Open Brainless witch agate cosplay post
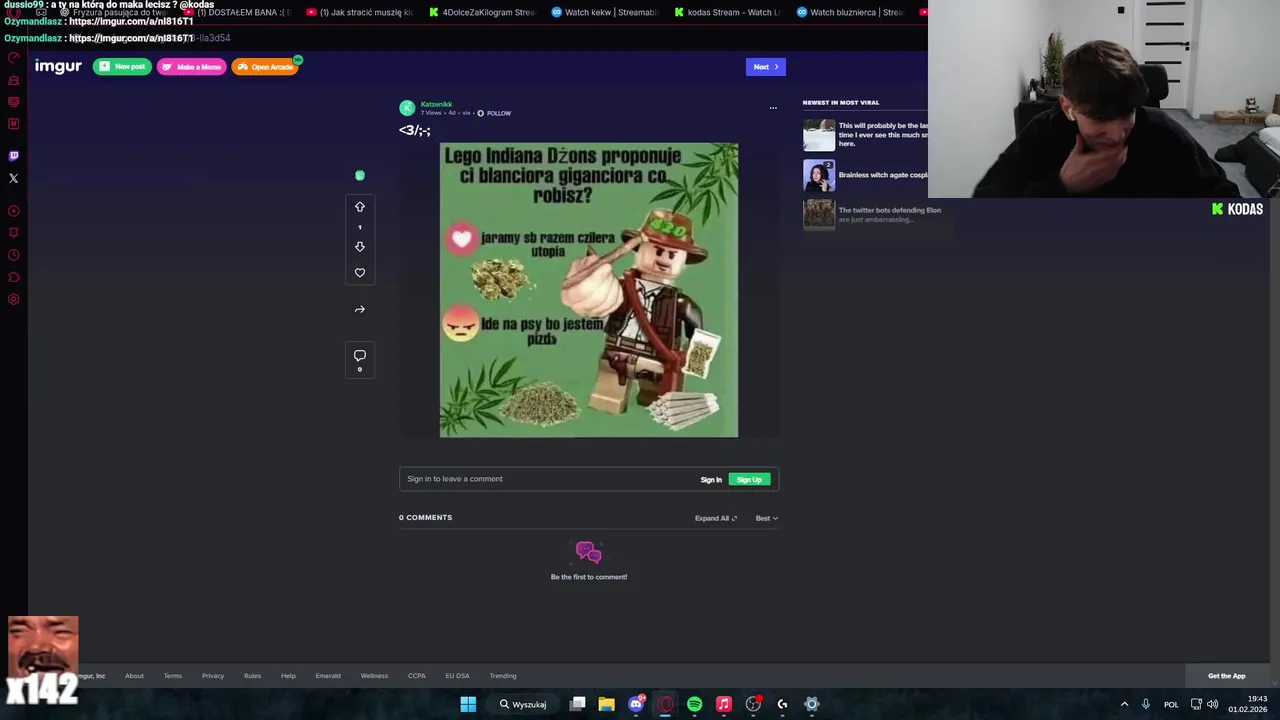This screenshot has width=1280, height=720. [865, 175]
